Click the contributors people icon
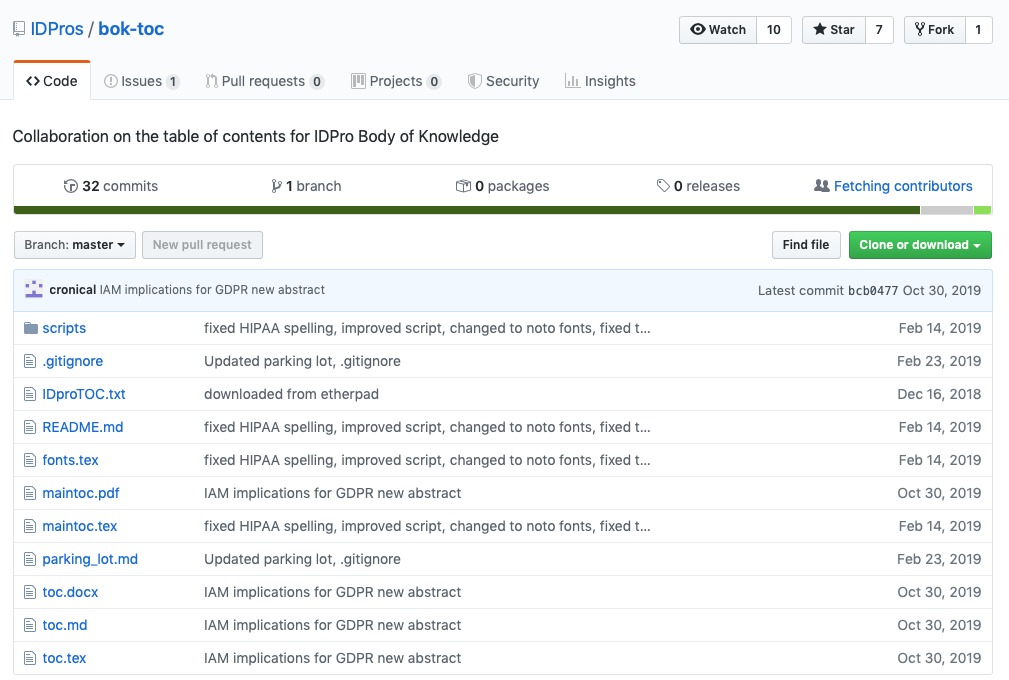Image resolution: width=1009 pixels, height=680 pixels. click(x=822, y=186)
